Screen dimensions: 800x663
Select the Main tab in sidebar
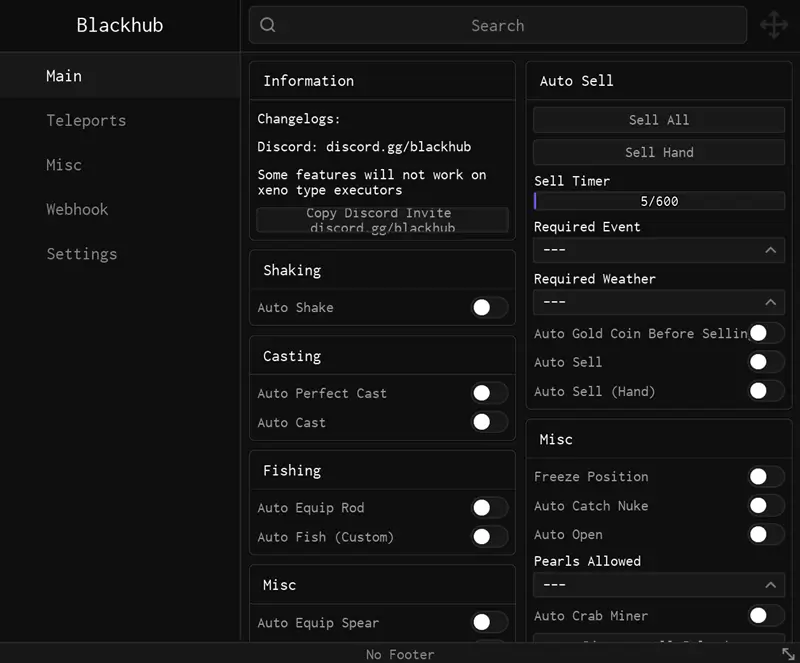pyautogui.click(x=120, y=76)
